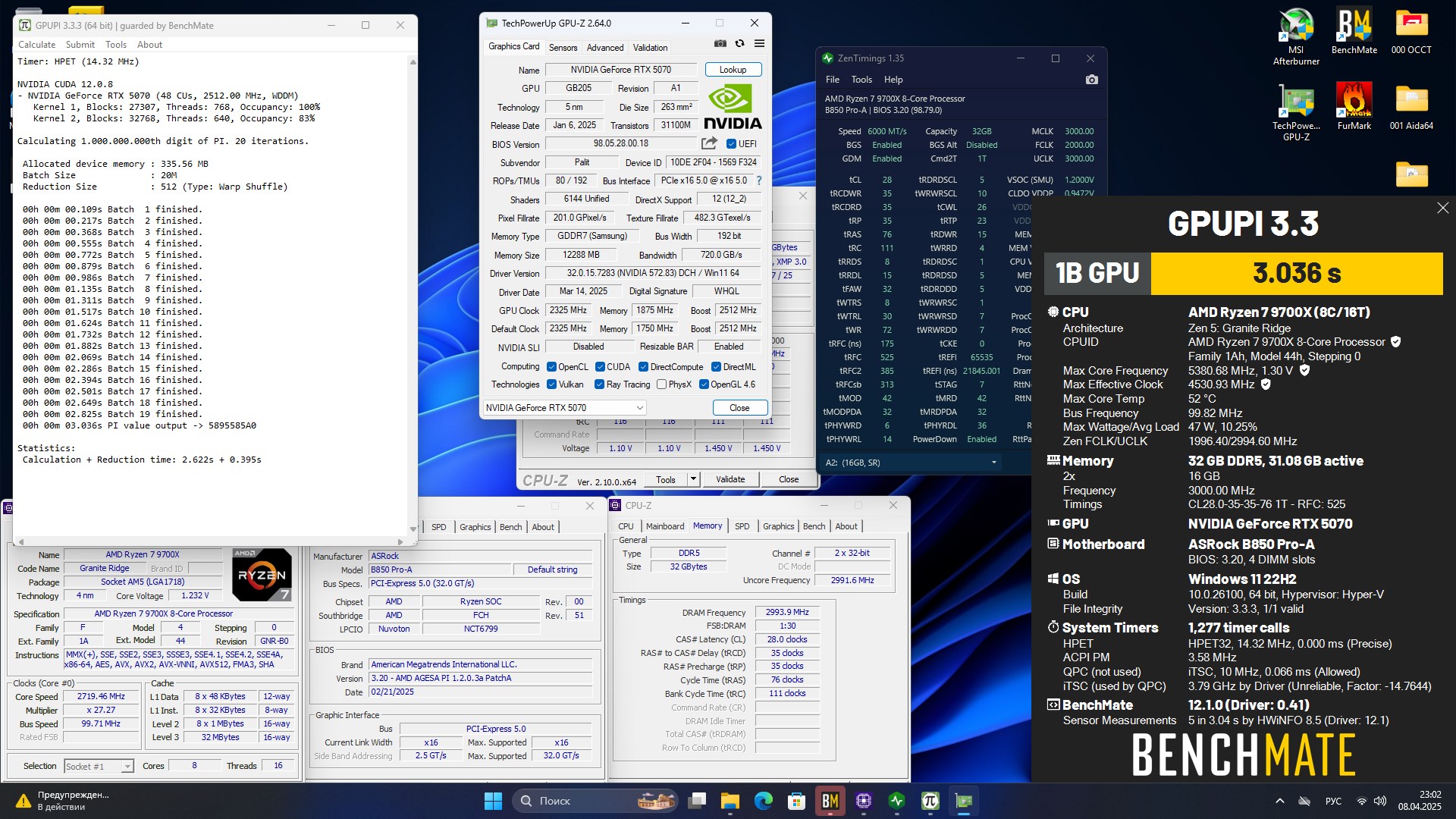
Task: Select the Mainboard tab in CPU-Z memory window
Action: point(665,526)
